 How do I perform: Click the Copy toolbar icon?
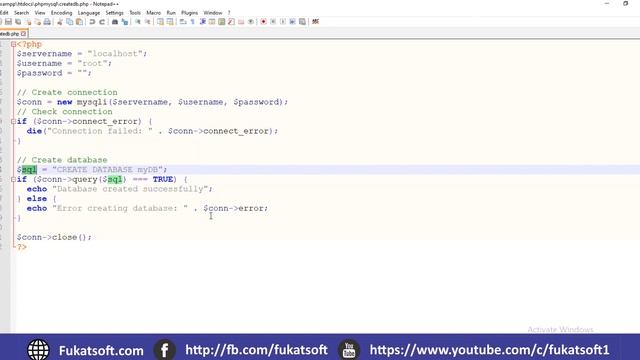pyautogui.click(x=69, y=22)
